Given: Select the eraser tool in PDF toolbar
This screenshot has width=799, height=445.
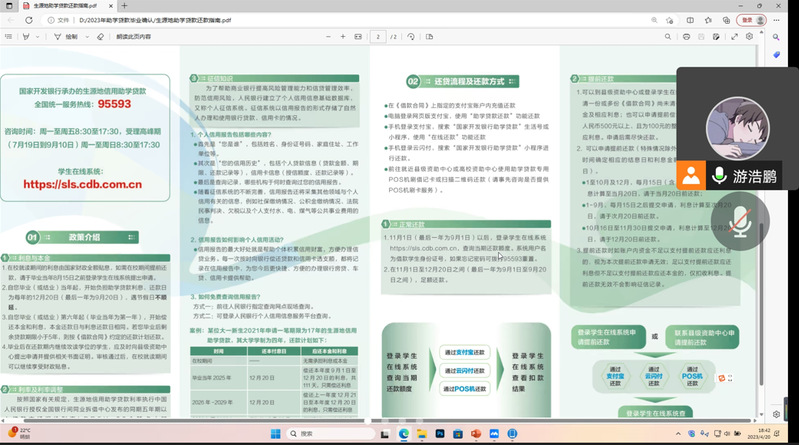Looking at the screenshot, I should pyautogui.click(x=100, y=36).
